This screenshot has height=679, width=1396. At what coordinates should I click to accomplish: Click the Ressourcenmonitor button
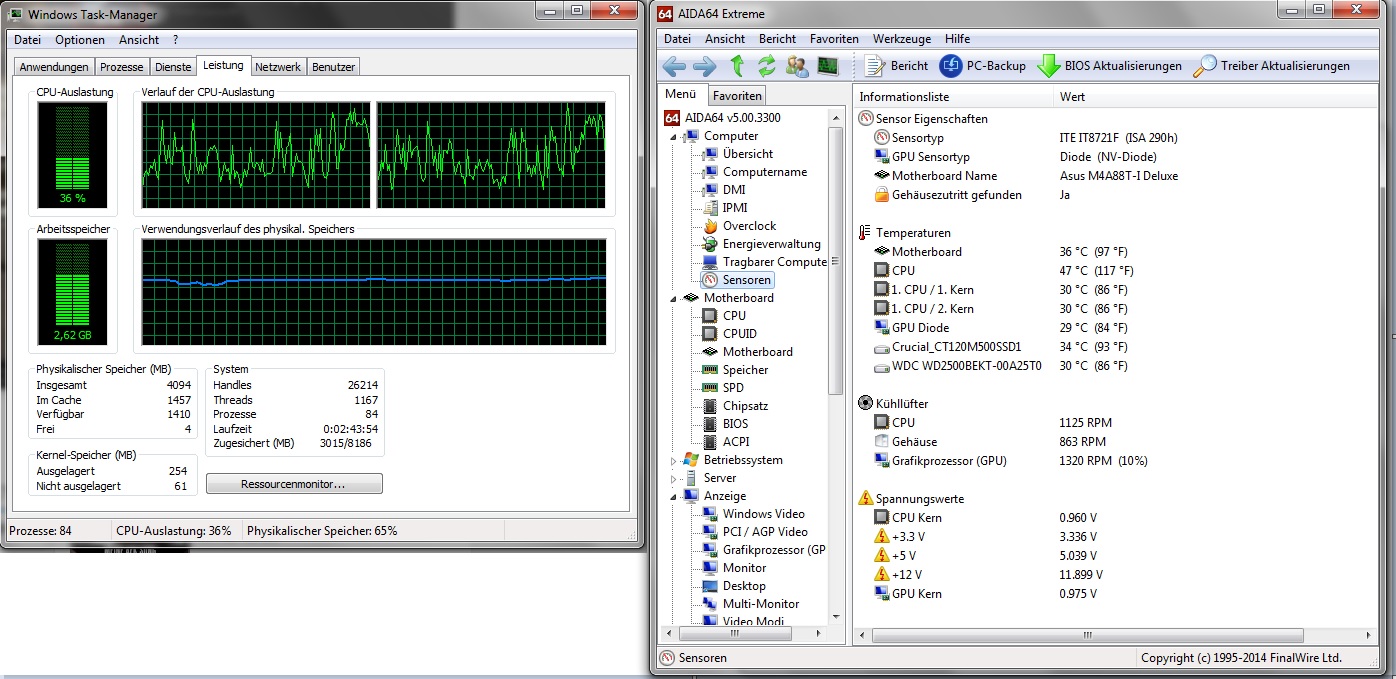click(x=294, y=484)
